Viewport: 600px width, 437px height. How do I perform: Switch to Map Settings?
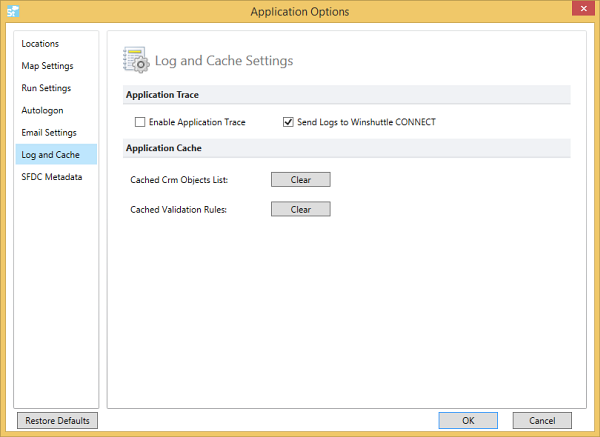coord(56,66)
